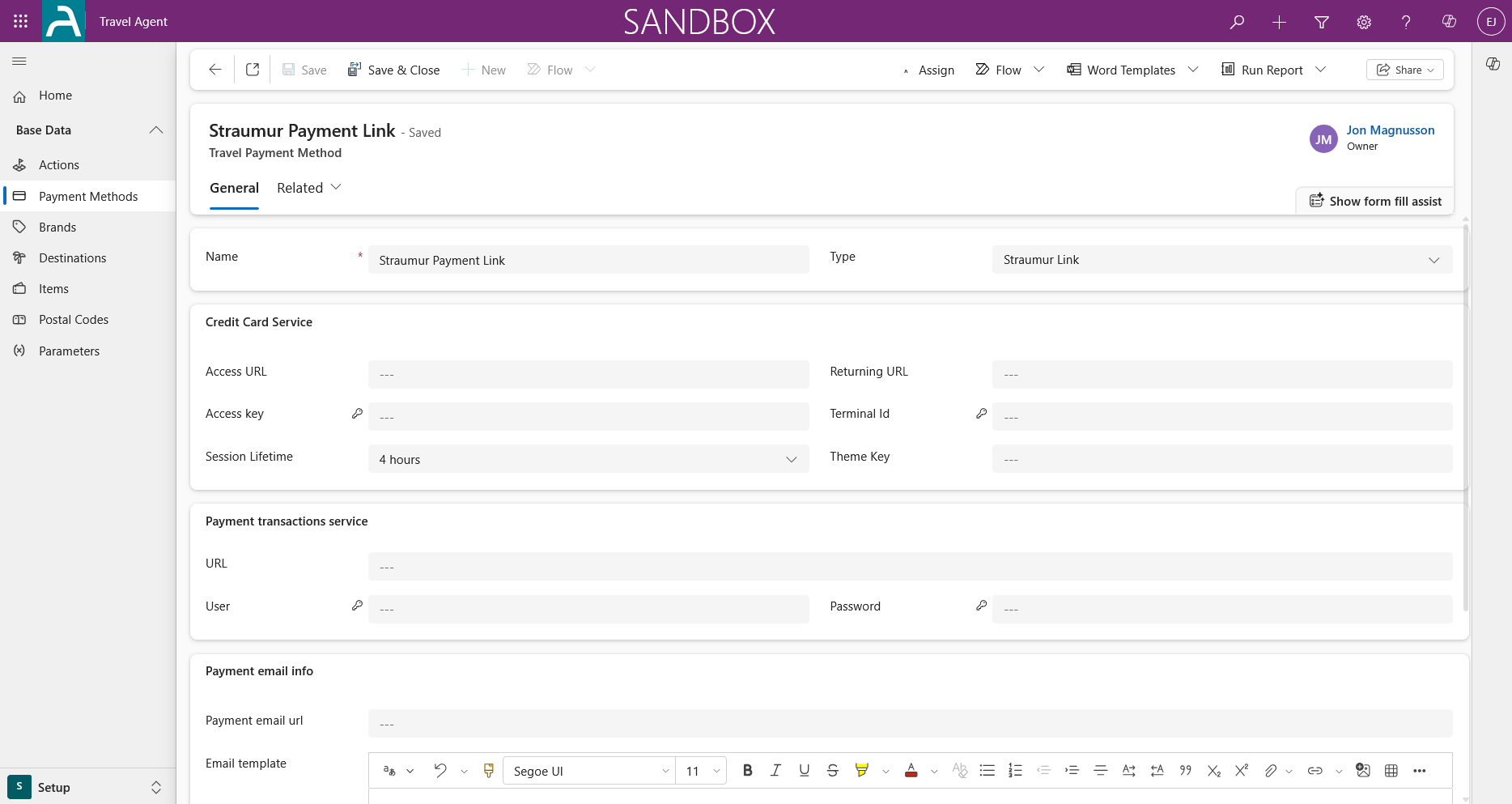The height and width of the screenshot is (804, 1512).
Task: Open more editor options ellipsis
Action: [1419, 771]
